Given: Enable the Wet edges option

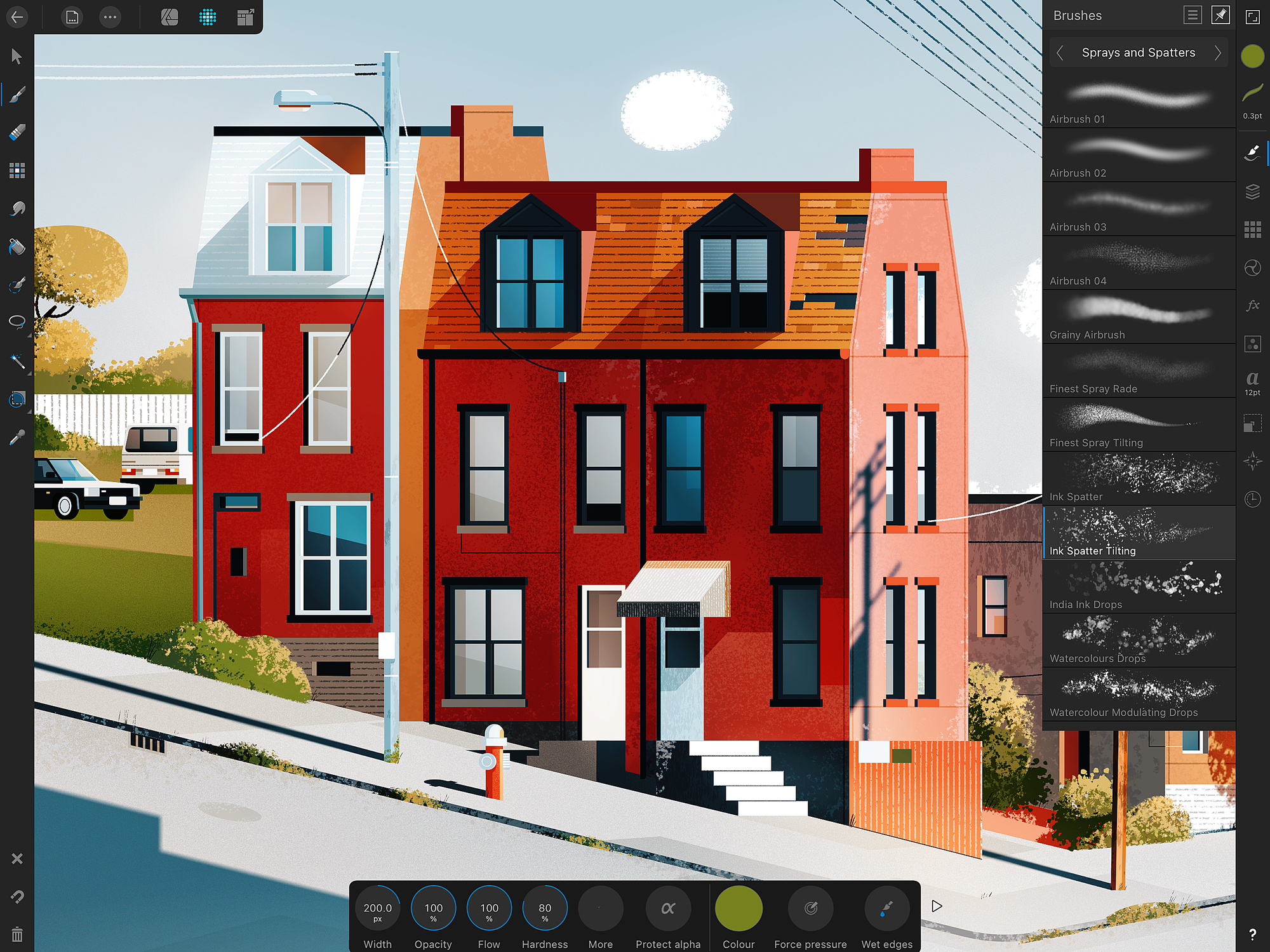Looking at the screenshot, I should [886, 909].
